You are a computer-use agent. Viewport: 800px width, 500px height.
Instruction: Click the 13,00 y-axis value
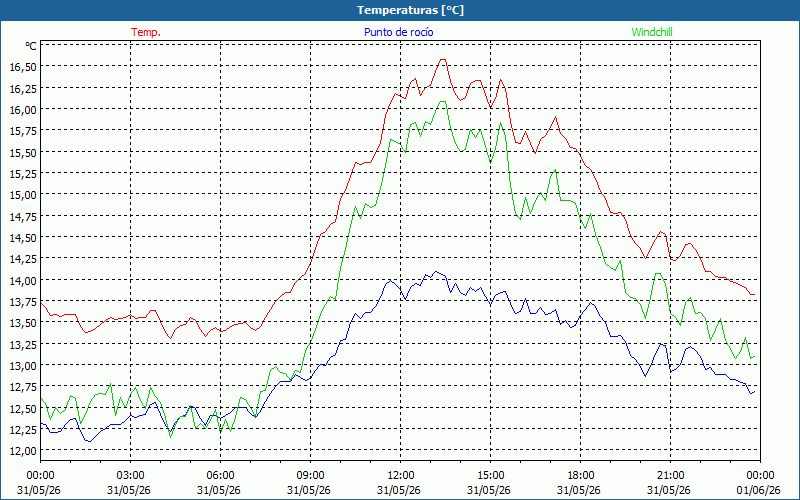point(23,365)
